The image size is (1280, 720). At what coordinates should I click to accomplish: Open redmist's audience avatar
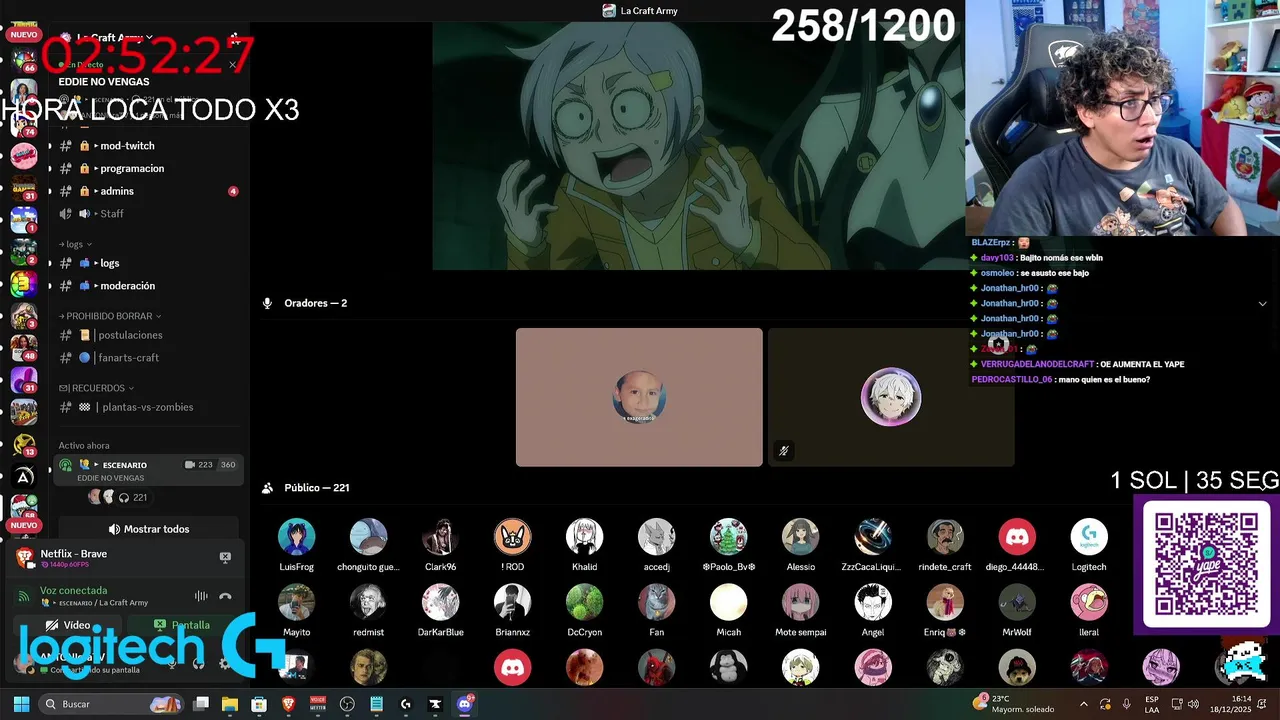(x=368, y=603)
